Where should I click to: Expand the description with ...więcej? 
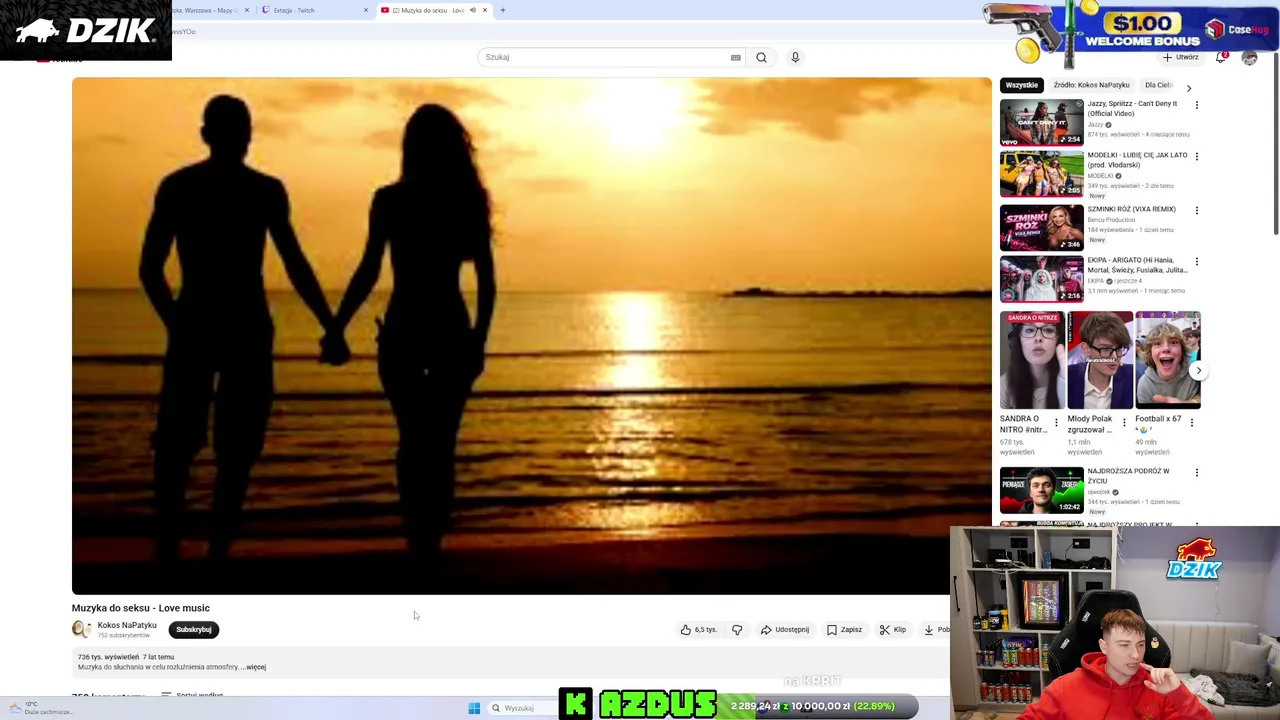coord(254,667)
